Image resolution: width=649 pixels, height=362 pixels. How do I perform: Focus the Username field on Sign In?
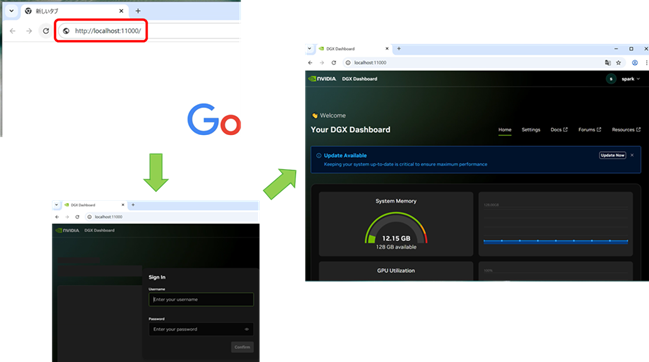click(201, 300)
